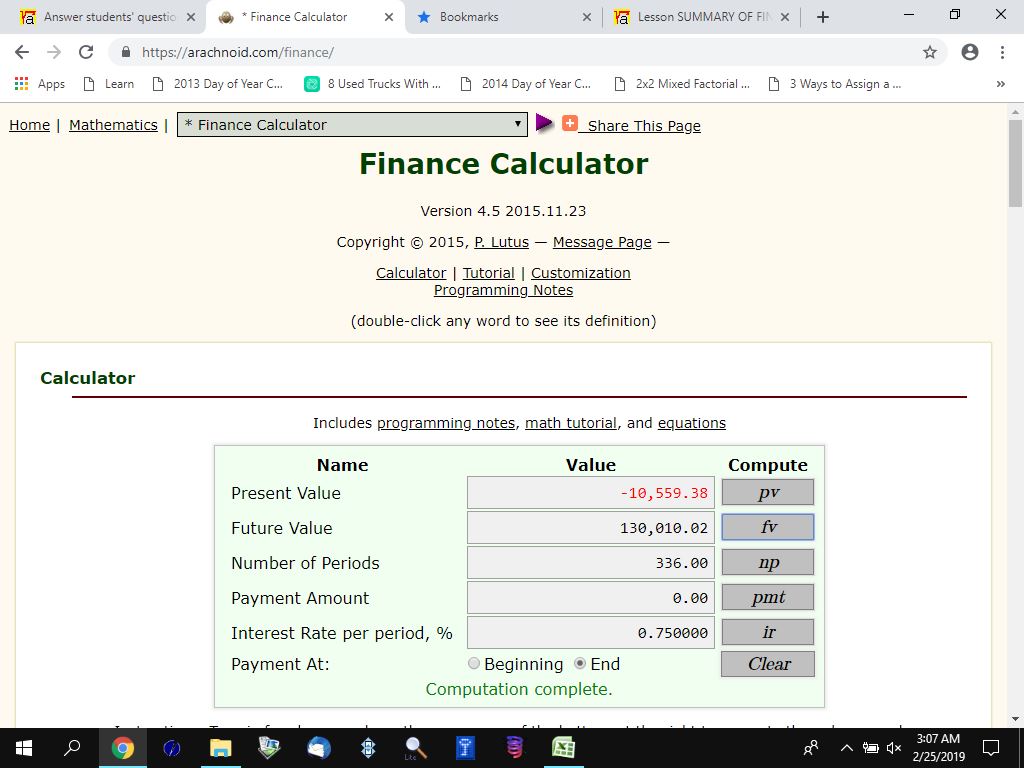The width and height of the screenshot is (1024, 768).
Task: Click the volume muted tray icon
Action: coord(893,748)
